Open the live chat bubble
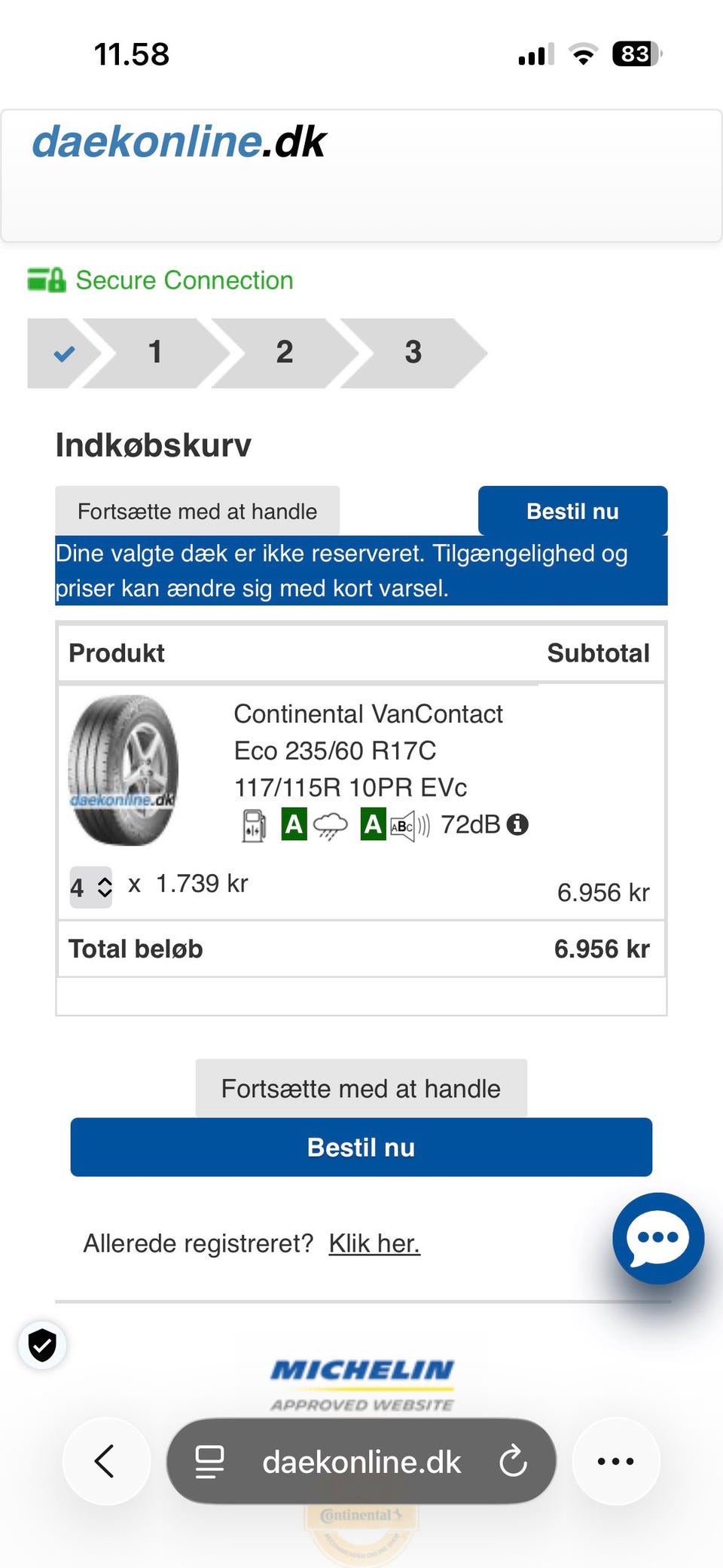723x1568 pixels. 657,1238
